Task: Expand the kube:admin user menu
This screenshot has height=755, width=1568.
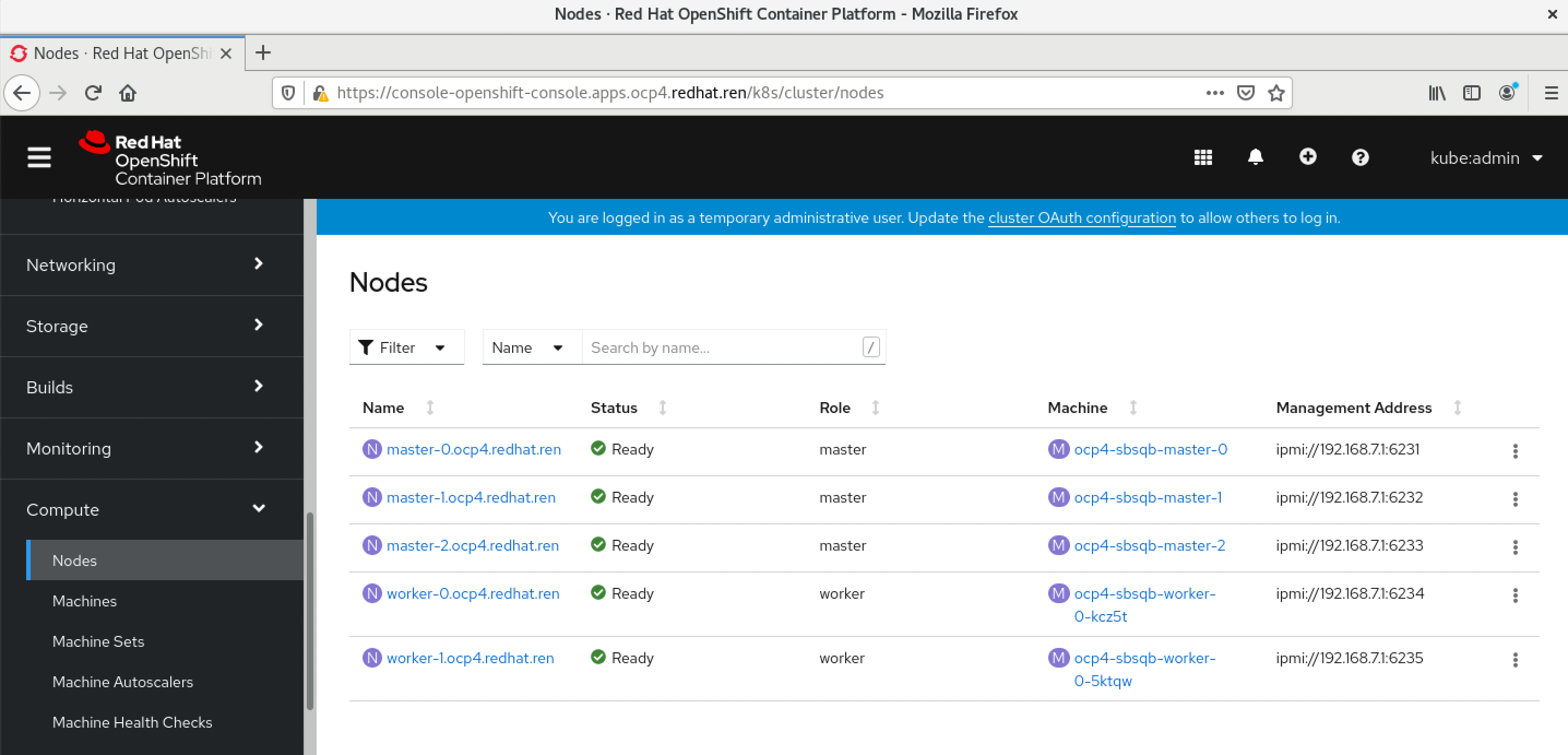Action: 1485,158
